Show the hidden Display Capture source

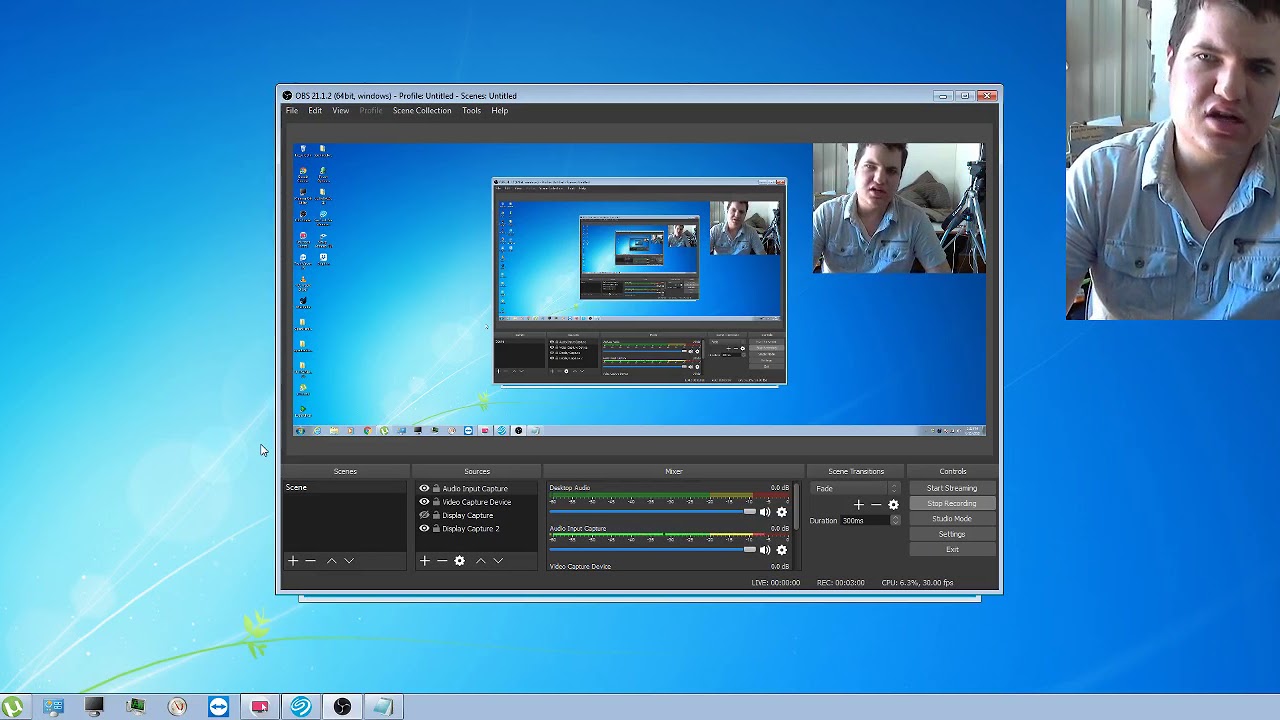click(x=424, y=515)
